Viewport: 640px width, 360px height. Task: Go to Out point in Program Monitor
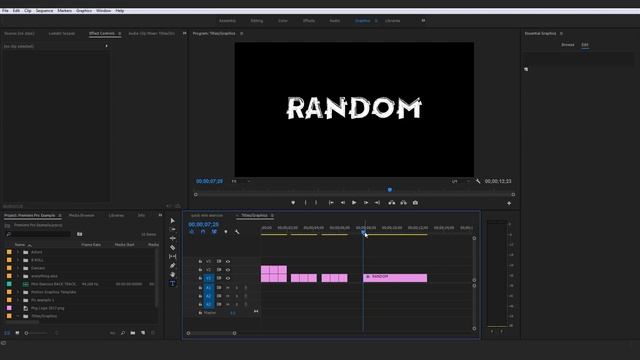pyautogui.click(x=377, y=202)
